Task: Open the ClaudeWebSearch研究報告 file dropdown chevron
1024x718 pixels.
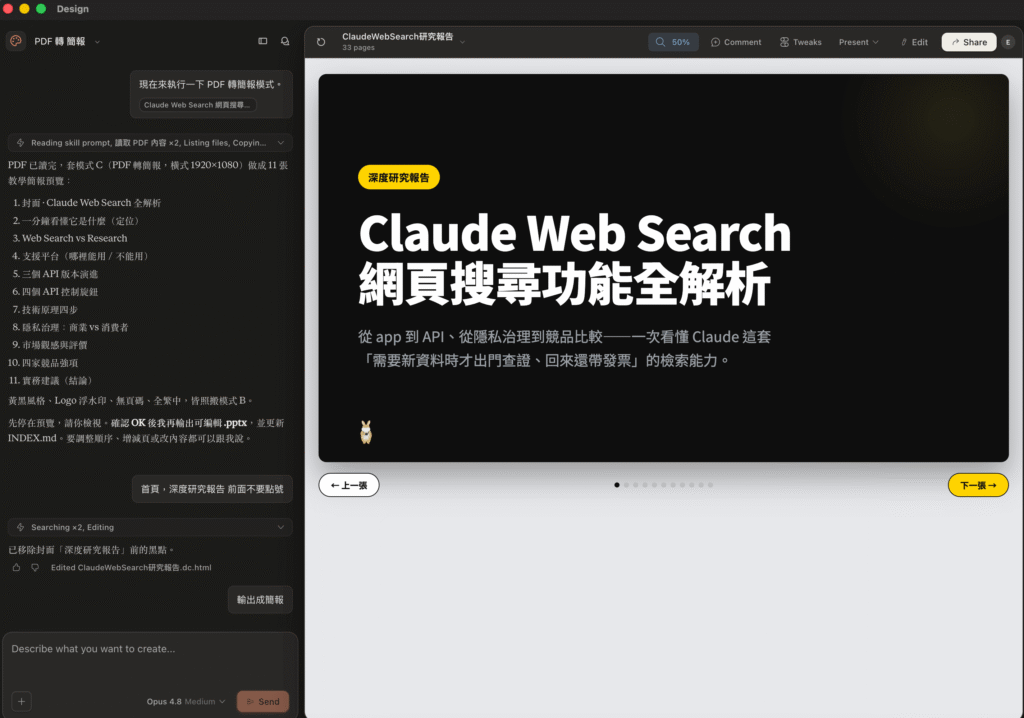Action: [x=462, y=42]
